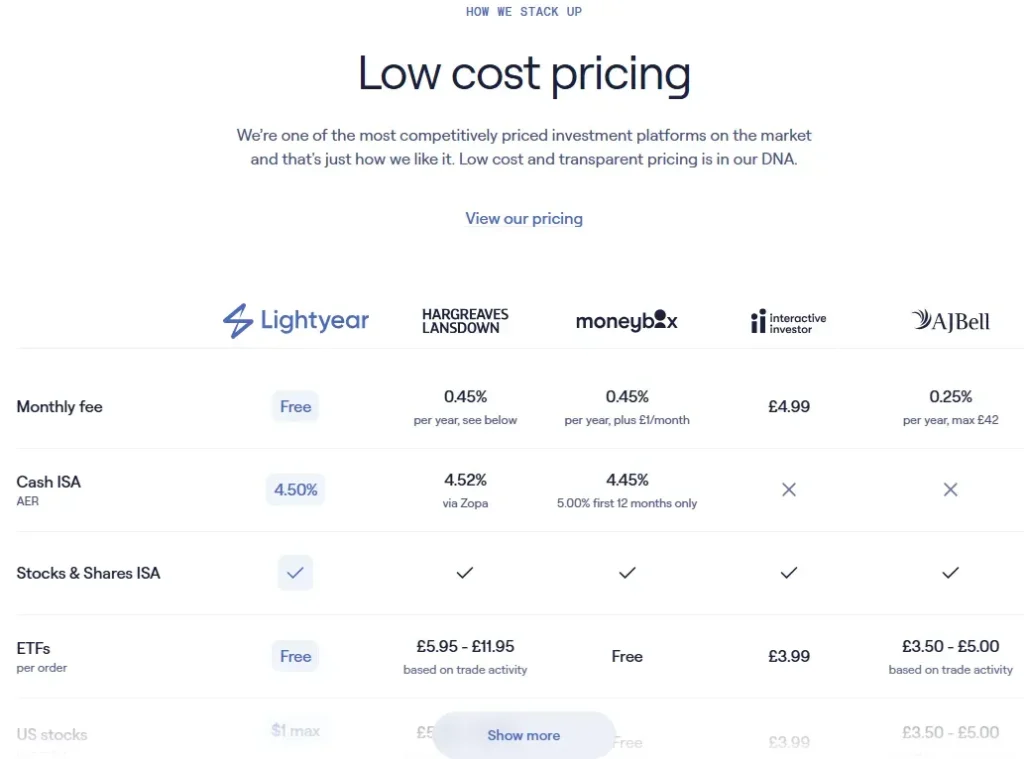Select the Monthly fee row label
The height and width of the screenshot is (759, 1024).
click(x=60, y=406)
